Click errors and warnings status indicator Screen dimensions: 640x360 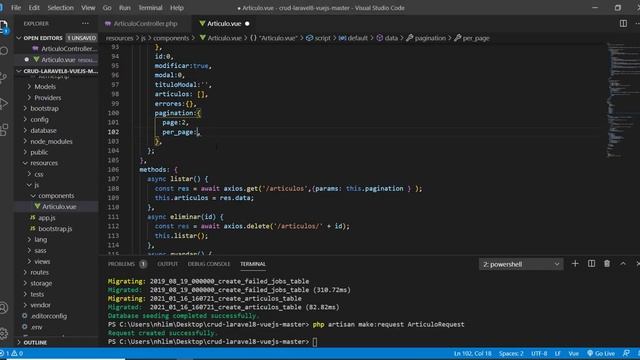12,353
